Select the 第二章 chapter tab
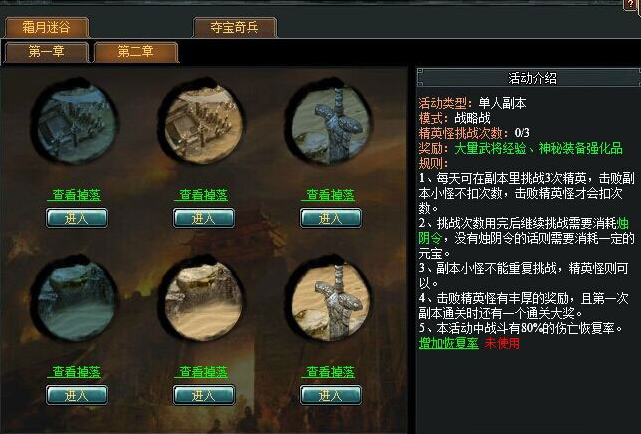The width and height of the screenshot is (641, 434). click(x=136, y=51)
